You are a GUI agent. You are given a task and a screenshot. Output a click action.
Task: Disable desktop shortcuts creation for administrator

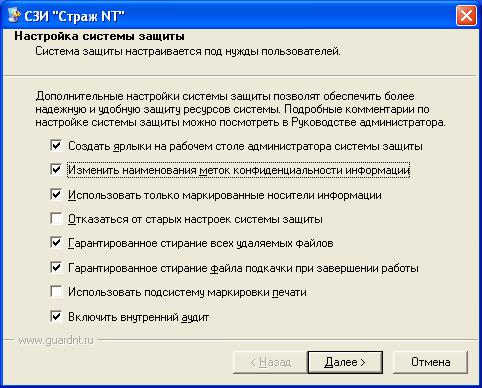coord(56,145)
